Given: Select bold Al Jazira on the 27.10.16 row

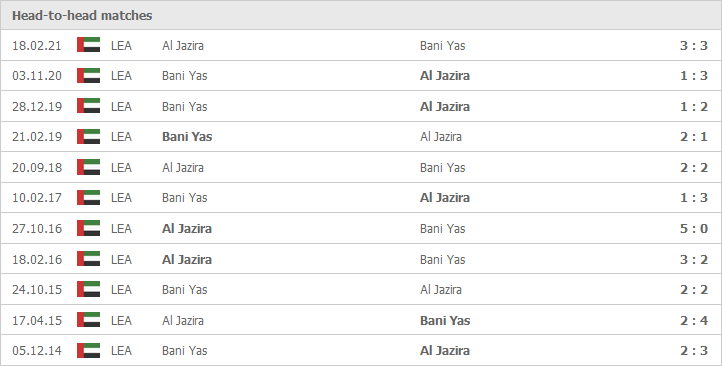Looking at the screenshot, I should click(187, 228).
